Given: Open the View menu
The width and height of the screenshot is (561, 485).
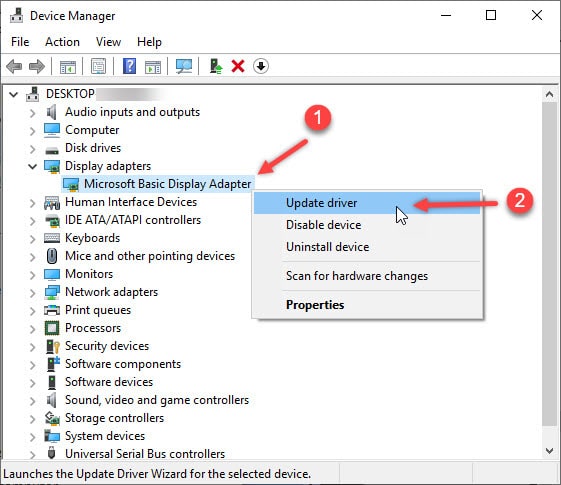Looking at the screenshot, I should (x=108, y=42).
